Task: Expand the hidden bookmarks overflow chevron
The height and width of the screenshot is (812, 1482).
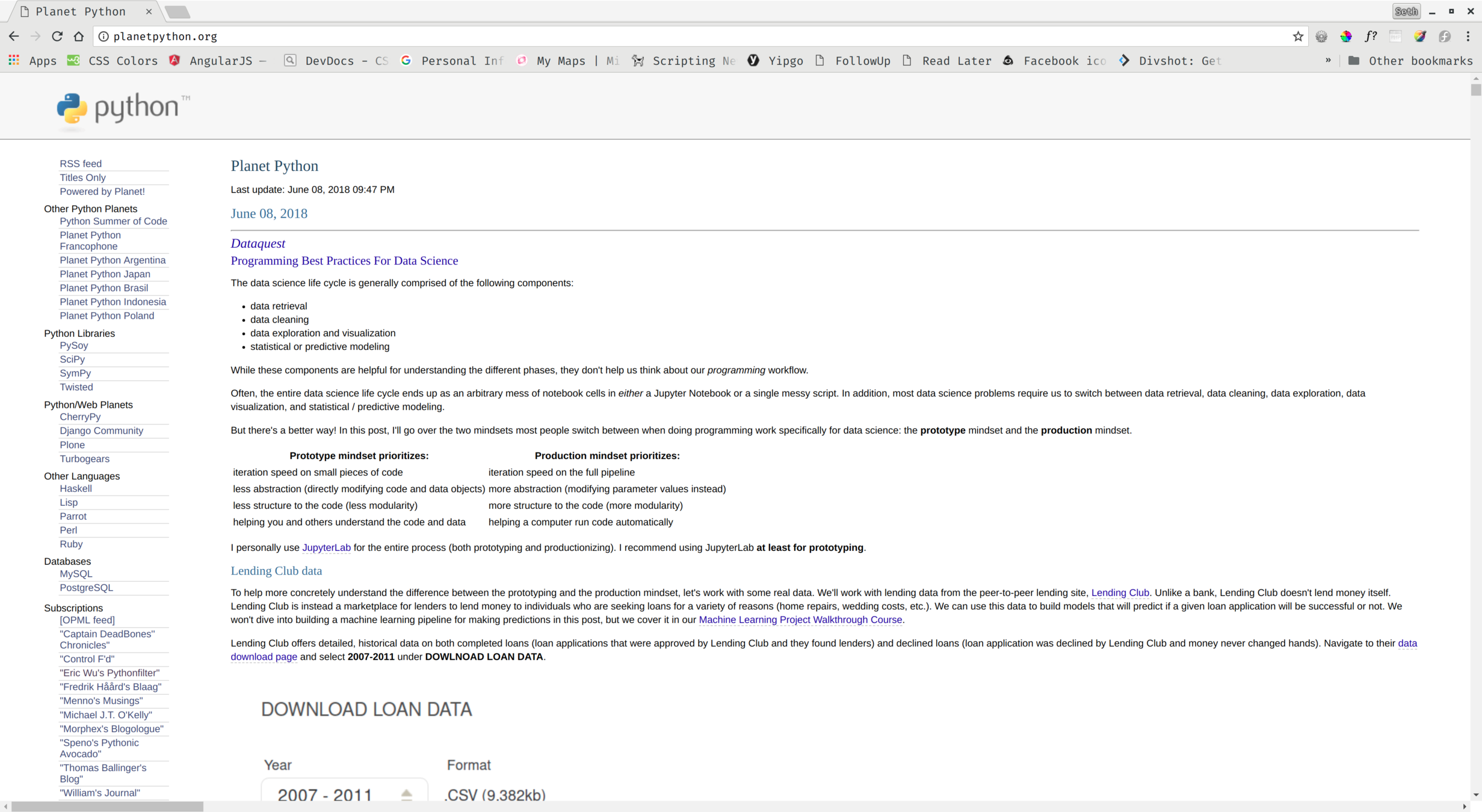Action: click(1328, 61)
